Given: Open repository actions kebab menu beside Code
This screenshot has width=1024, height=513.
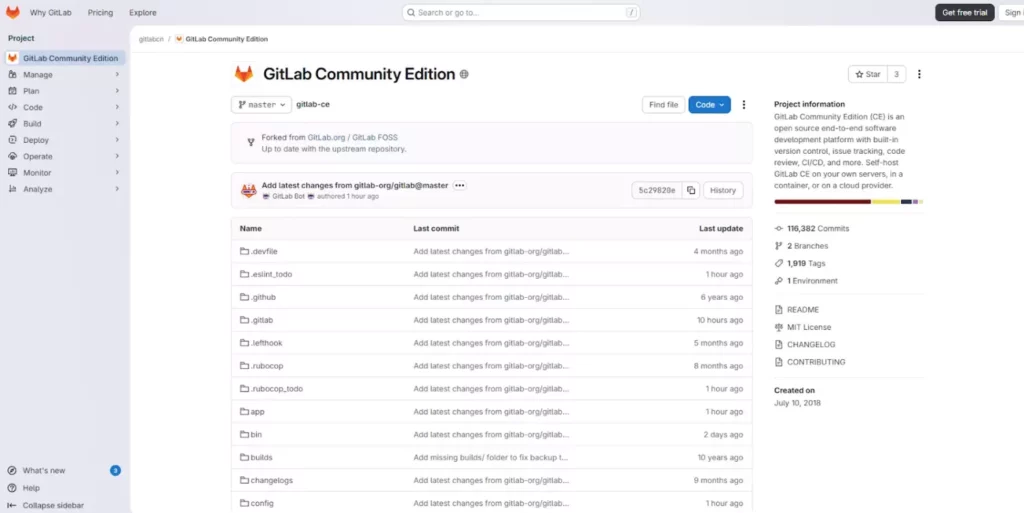Looking at the screenshot, I should pyautogui.click(x=743, y=104).
